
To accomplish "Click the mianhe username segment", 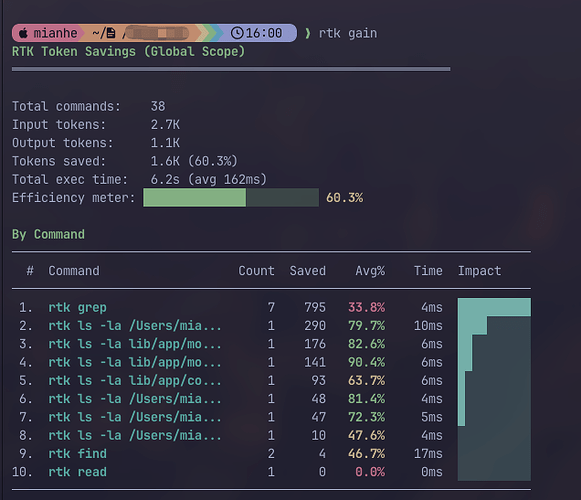I will pos(56,33).
